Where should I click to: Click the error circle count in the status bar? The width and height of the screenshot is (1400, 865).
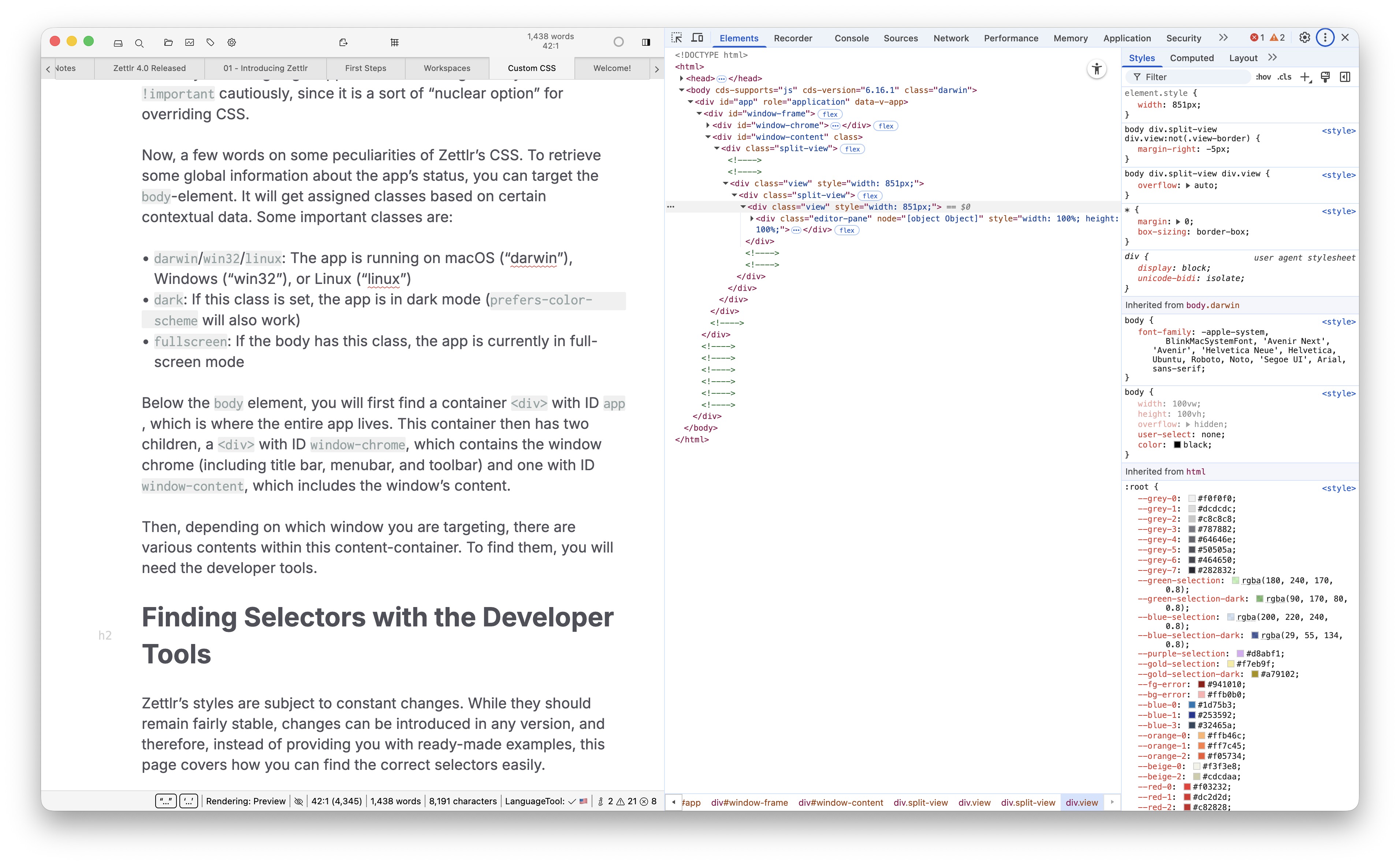648,801
